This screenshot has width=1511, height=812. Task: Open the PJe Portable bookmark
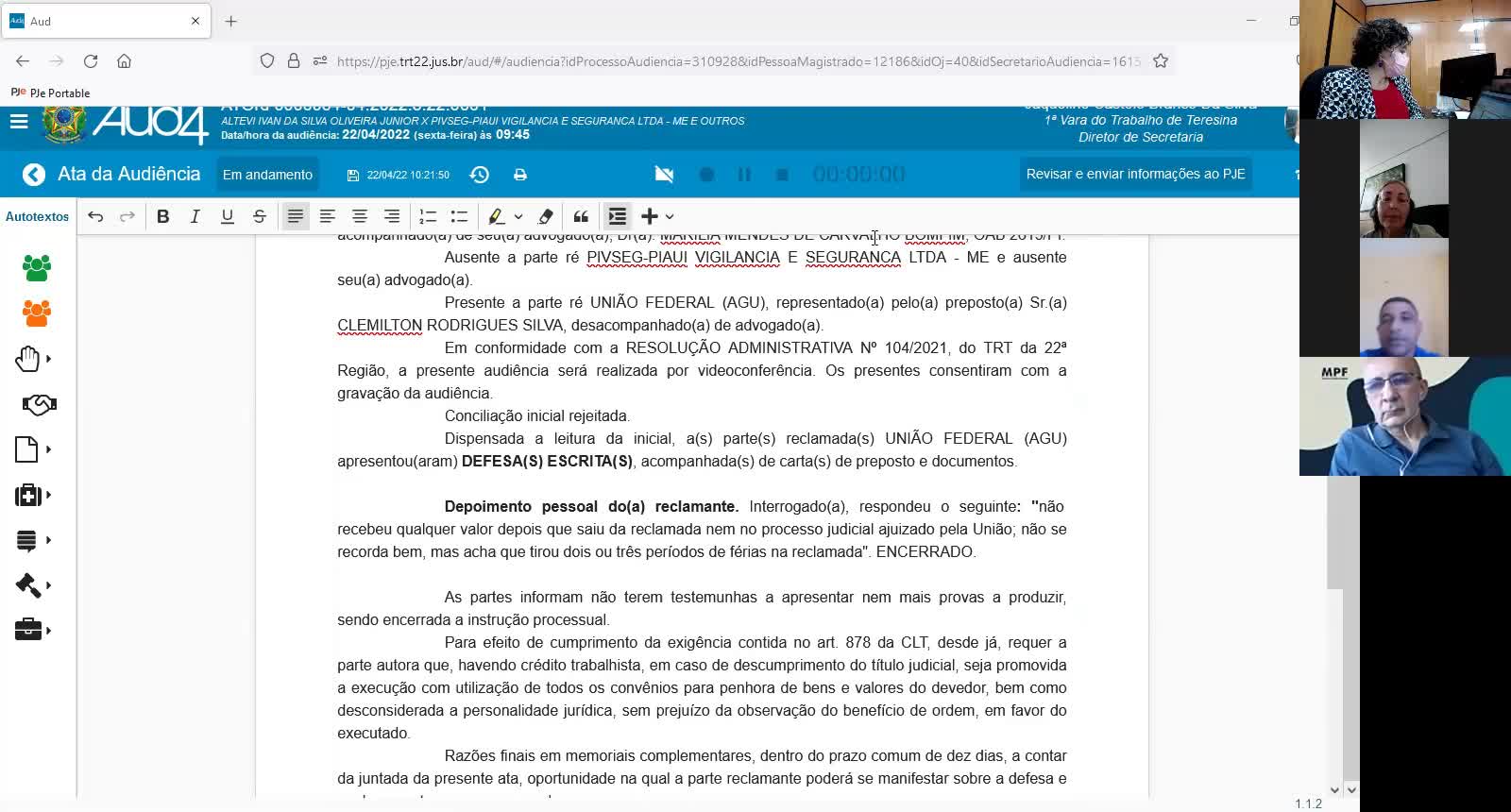pos(51,93)
